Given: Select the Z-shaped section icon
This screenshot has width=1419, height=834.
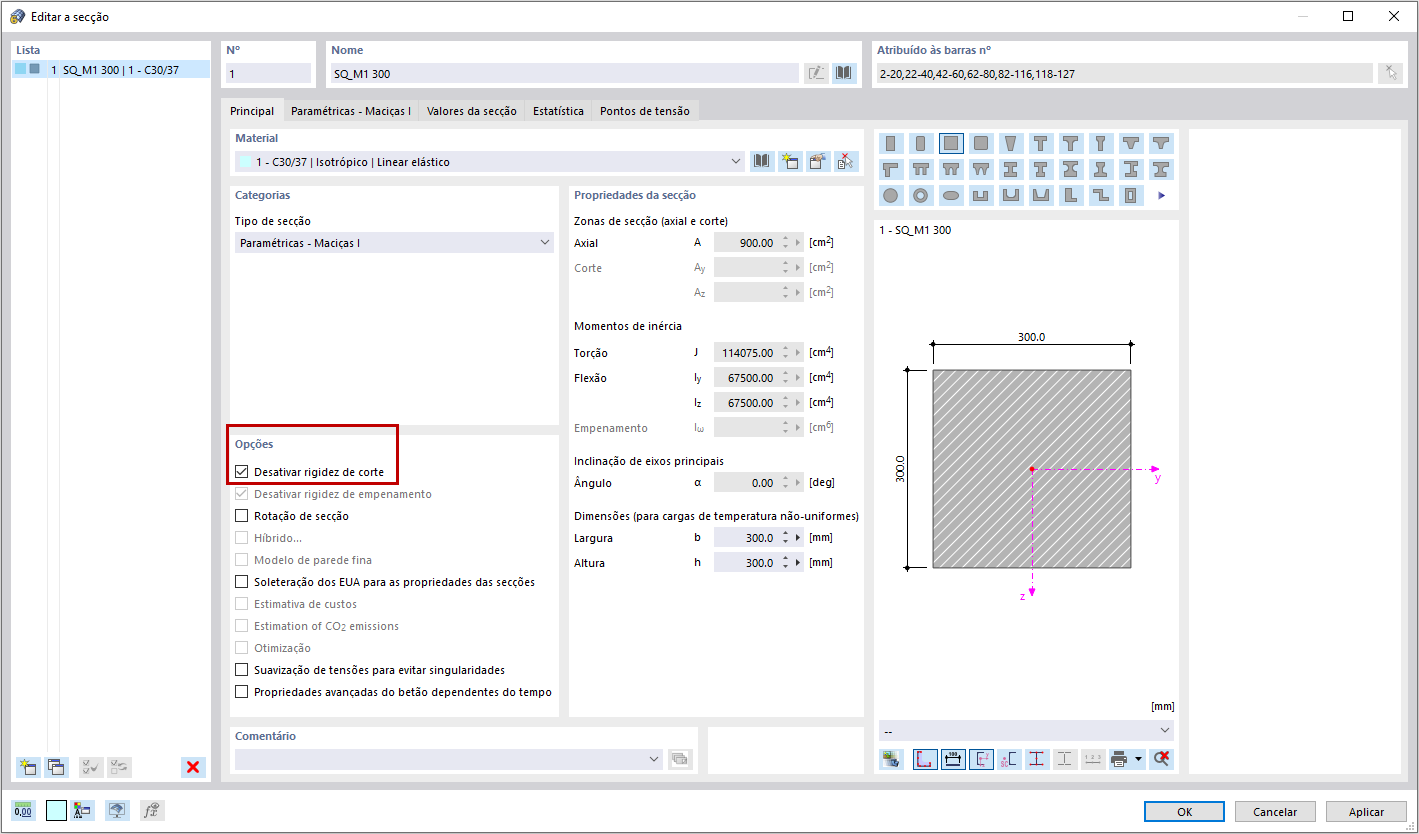Looking at the screenshot, I should [1101, 195].
